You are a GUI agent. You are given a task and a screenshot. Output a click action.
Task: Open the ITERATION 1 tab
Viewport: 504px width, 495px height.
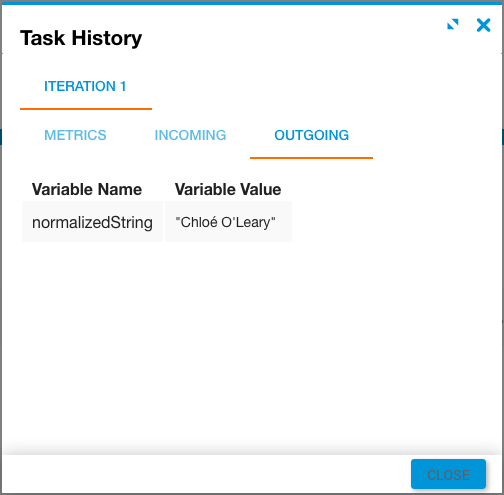point(86,86)
